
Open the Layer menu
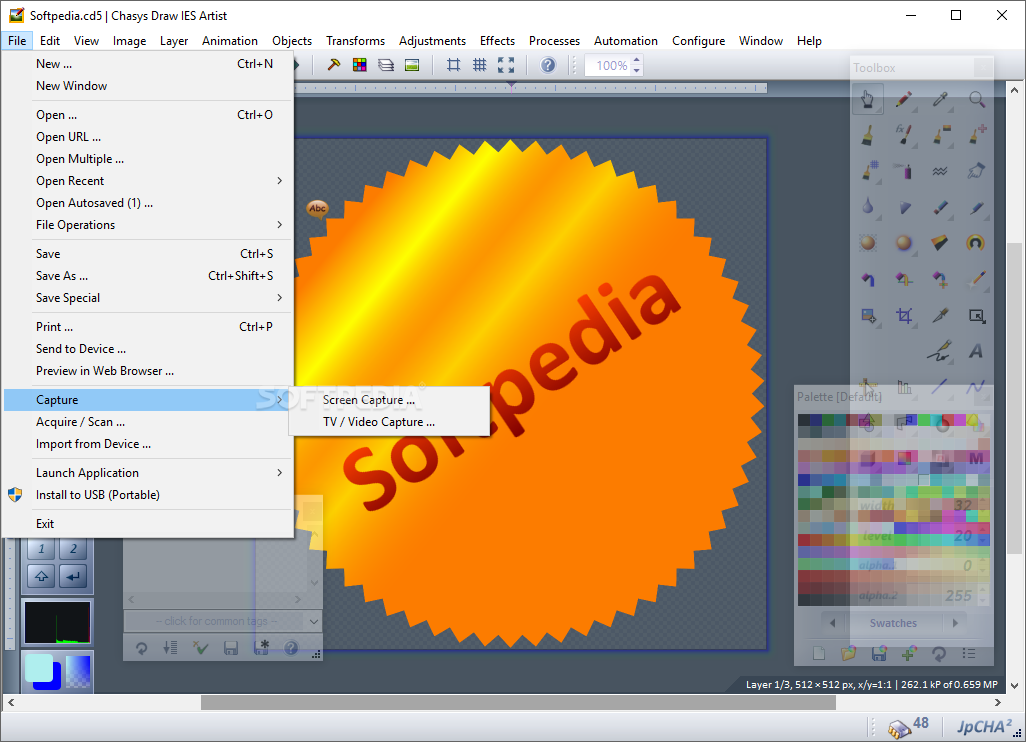pyautogui.click(x=174, y=41)
